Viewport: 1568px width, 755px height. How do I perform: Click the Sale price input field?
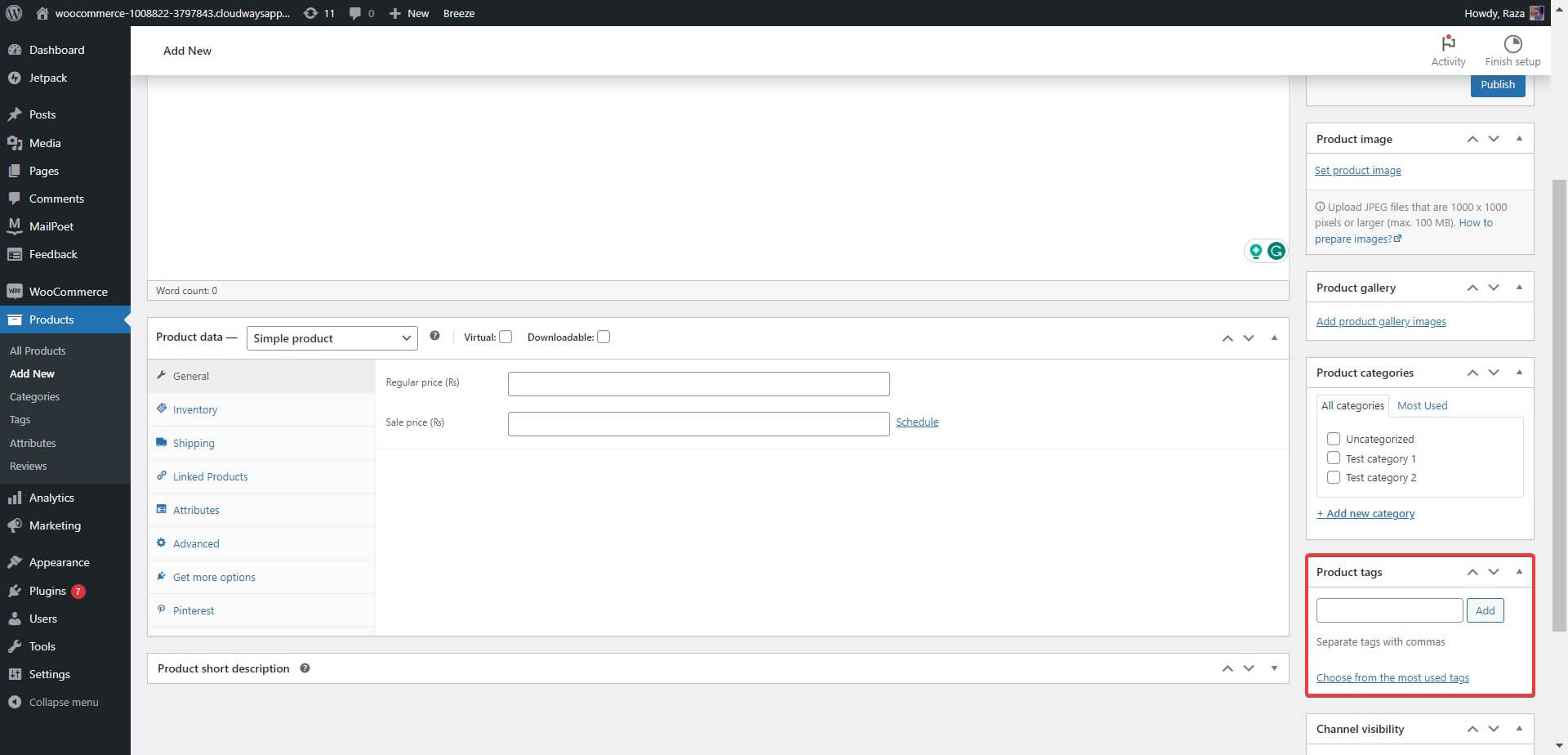pyautogui.click(x=698, y=424)
